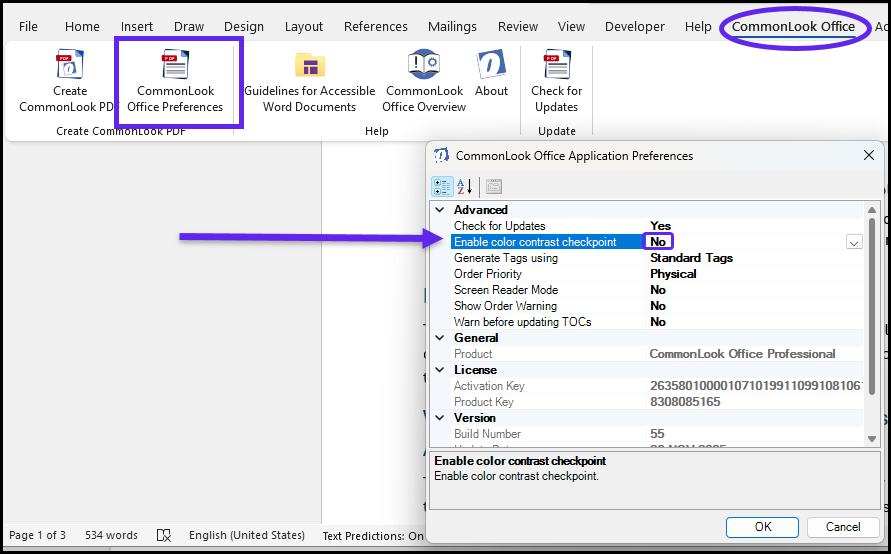Open the Developer tab
The height and width of the screenshot is (554, 891).
click(635, 27)
